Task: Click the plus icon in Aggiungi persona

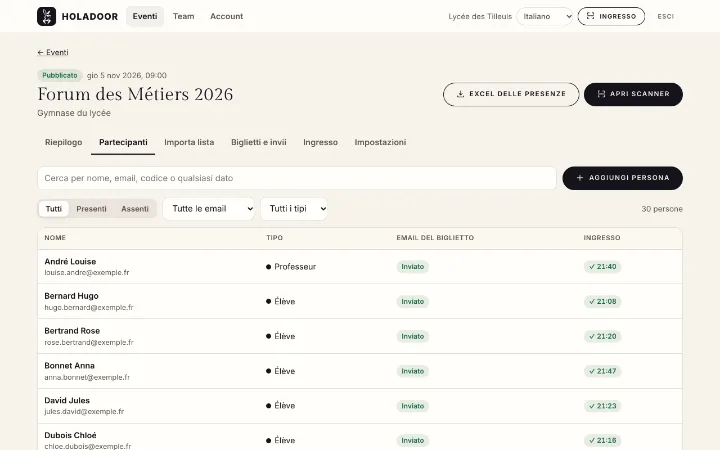Action: [x=579, y=178]
